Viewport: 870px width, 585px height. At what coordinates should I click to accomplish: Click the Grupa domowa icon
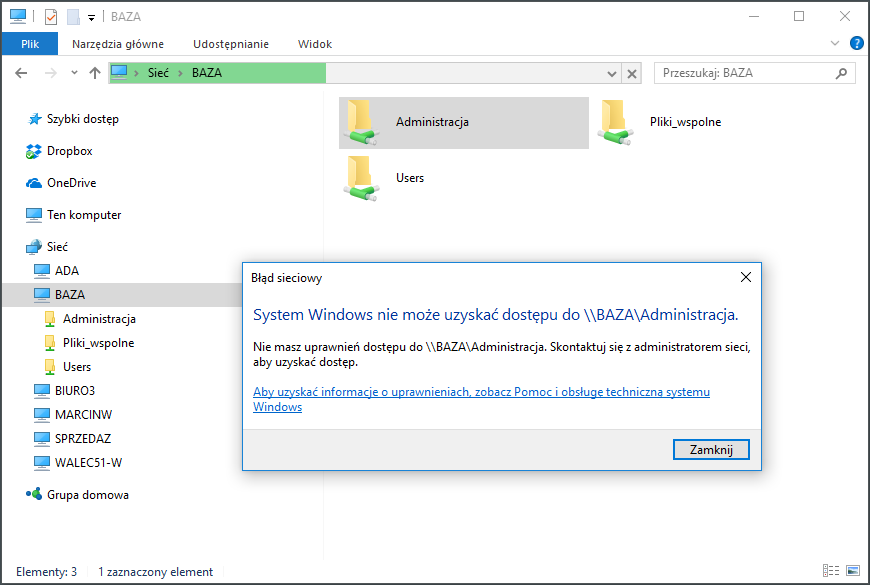pyautogui.click(x=34, y=495)
